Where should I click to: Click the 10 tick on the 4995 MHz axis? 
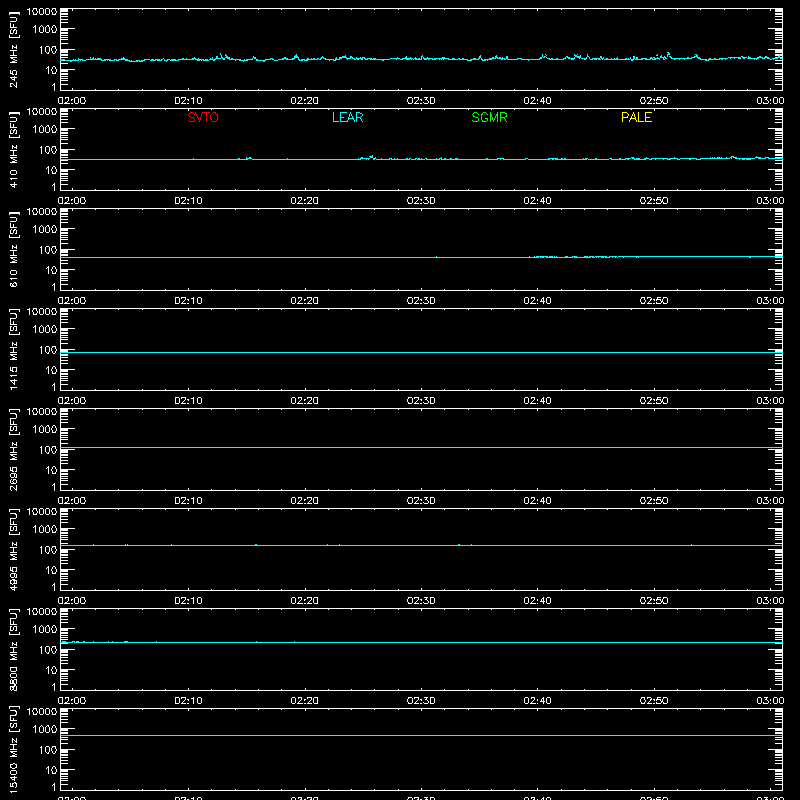click(51, 570)
